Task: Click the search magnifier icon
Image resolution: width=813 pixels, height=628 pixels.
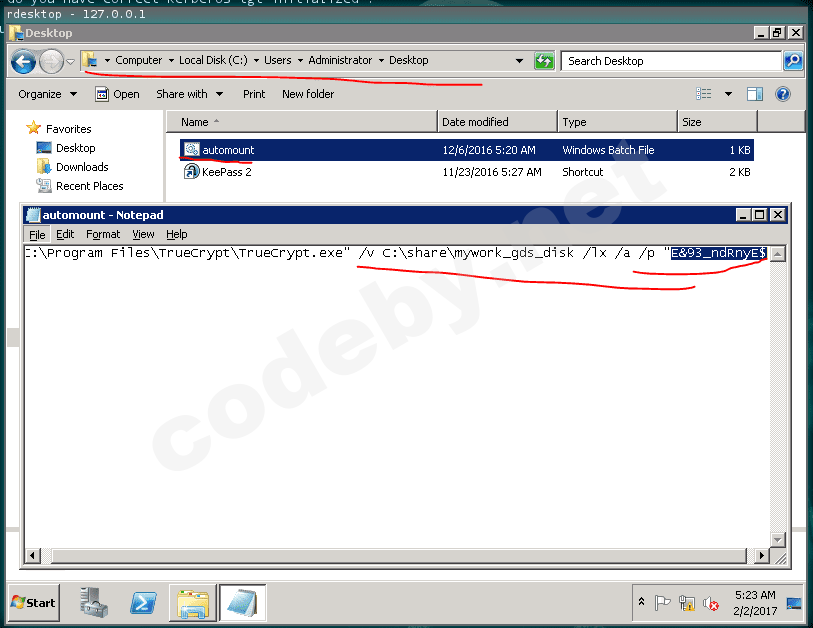Action: [793, 61]
